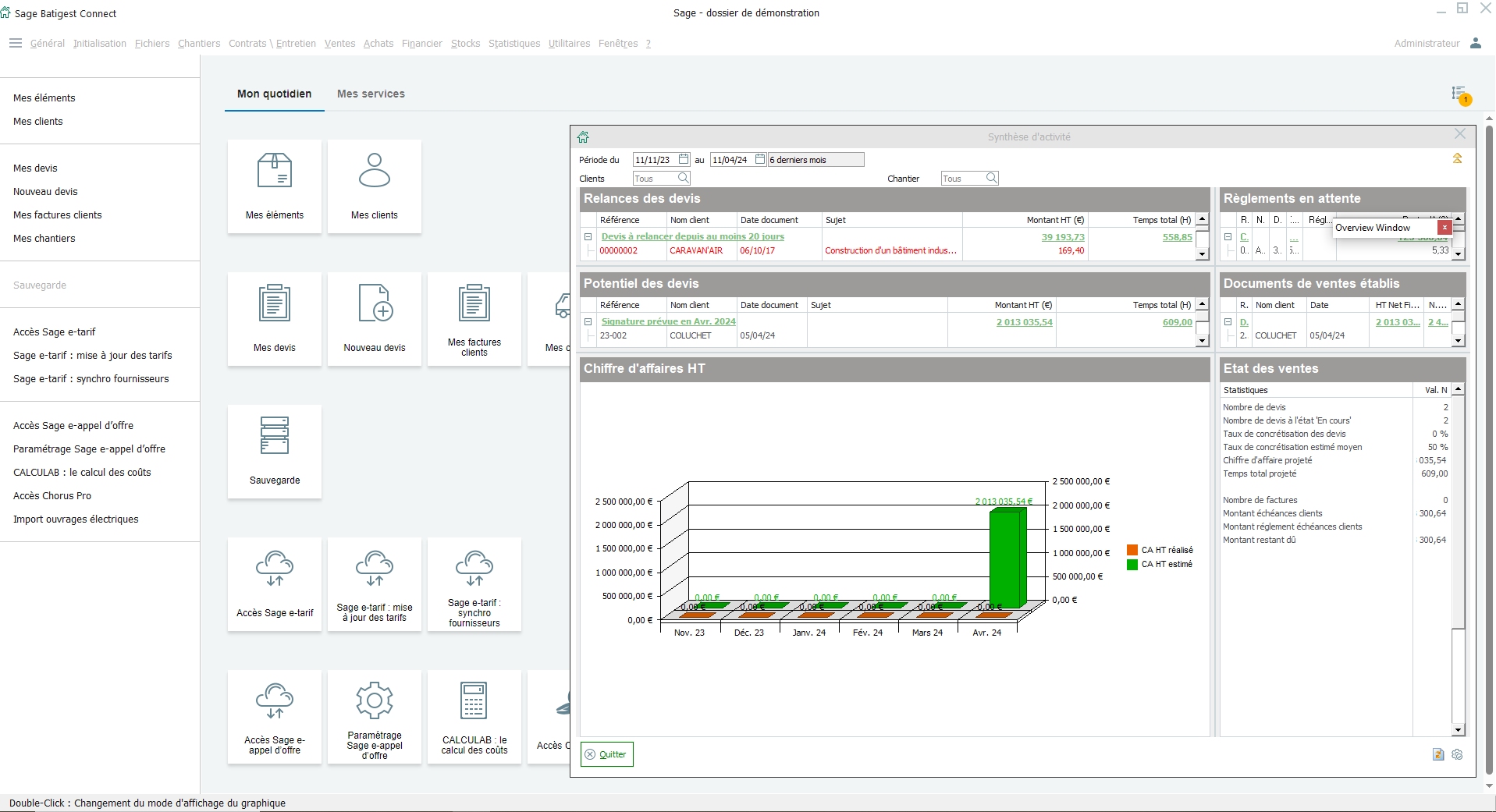Open the Accès Sage e-appel d'offre tile
Screen dimensions: 1496x812
pyautogui.click(x=275, y=717)
